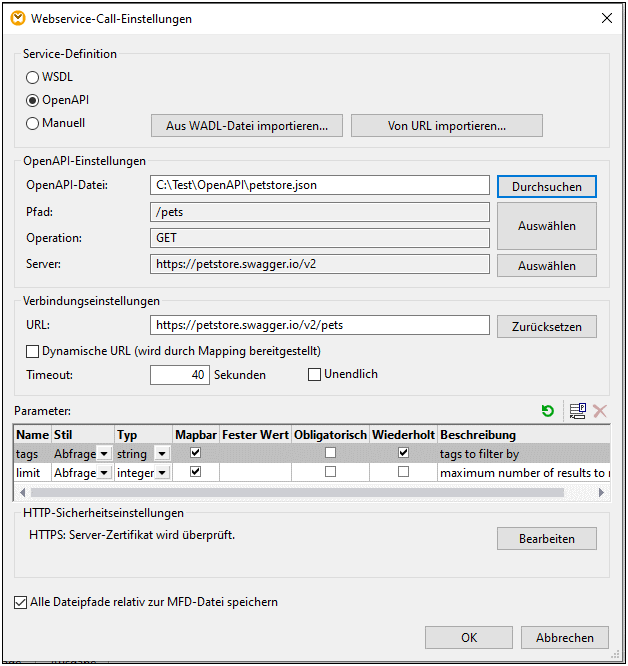Click the URL input field
This screenshot has width=628, height=666.
[x=320, y=325]
